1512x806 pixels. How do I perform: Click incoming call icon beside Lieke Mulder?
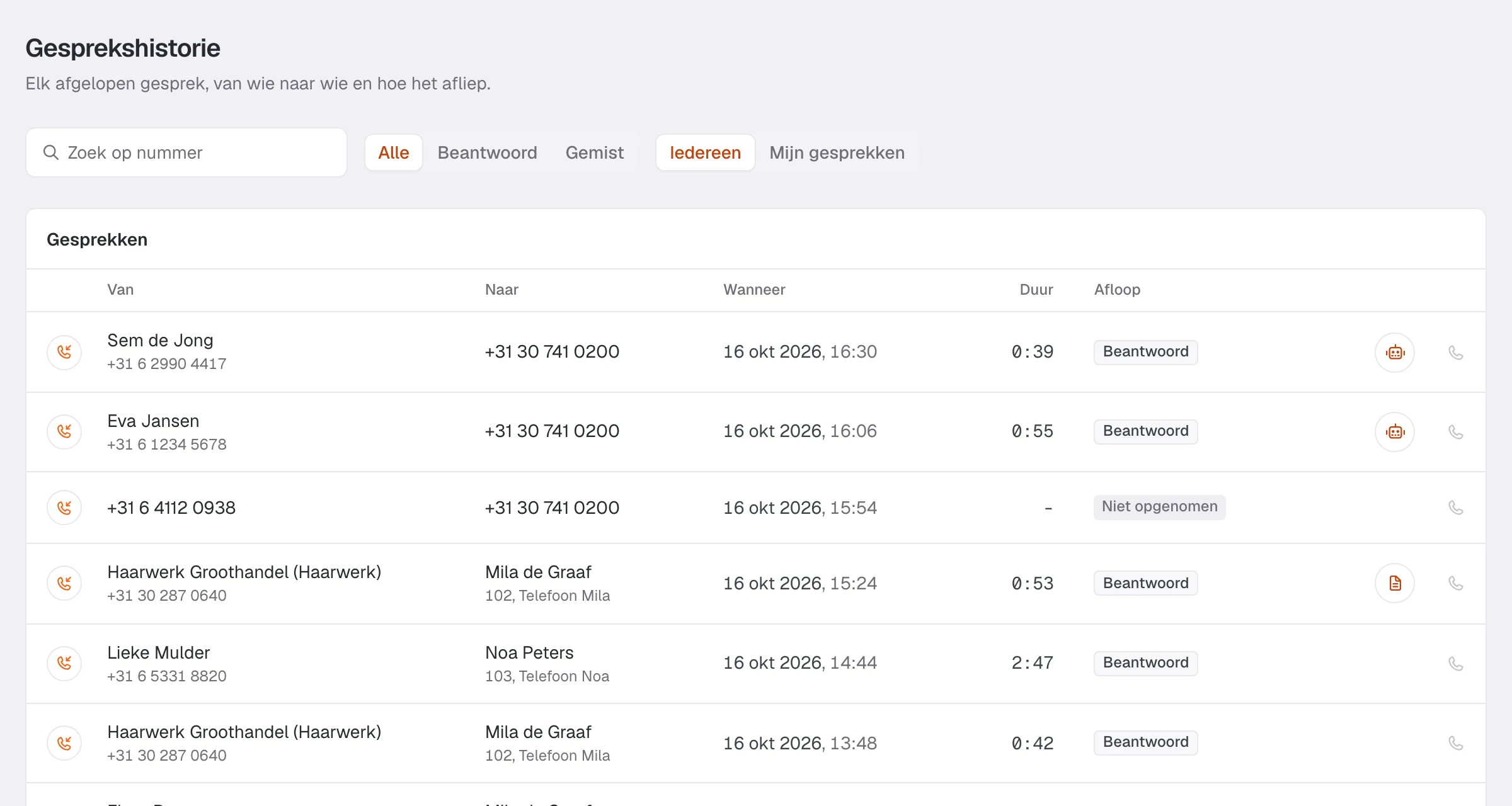[x=64, y=663]
